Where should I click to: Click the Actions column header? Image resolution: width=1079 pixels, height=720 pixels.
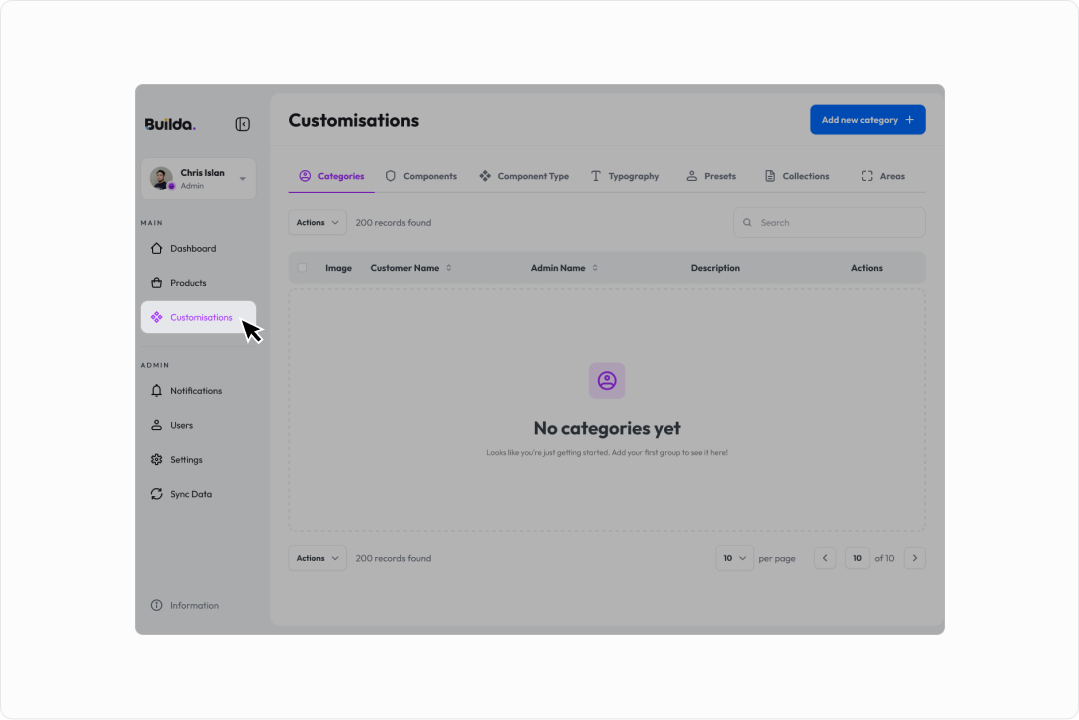tap(866, 268)
